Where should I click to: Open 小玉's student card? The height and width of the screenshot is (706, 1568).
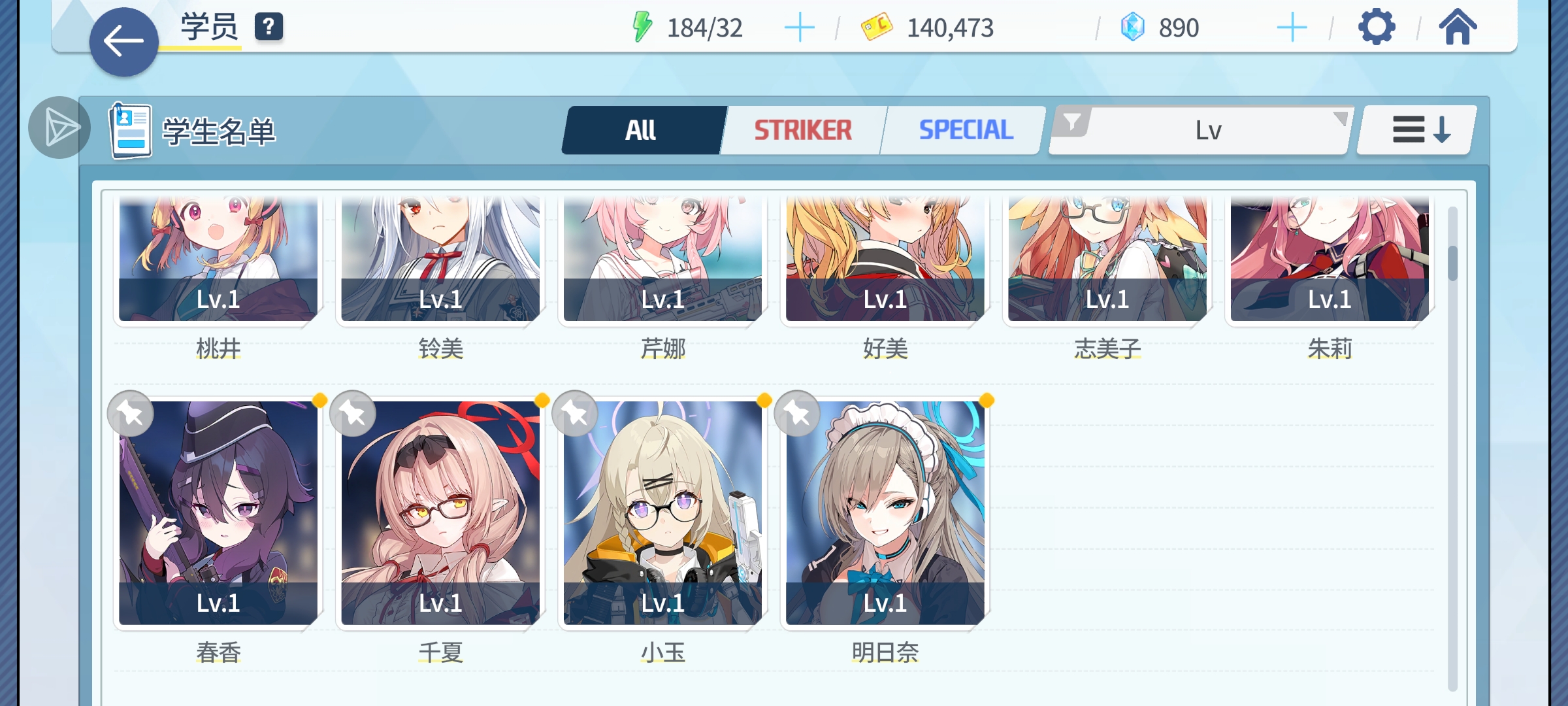662,513
